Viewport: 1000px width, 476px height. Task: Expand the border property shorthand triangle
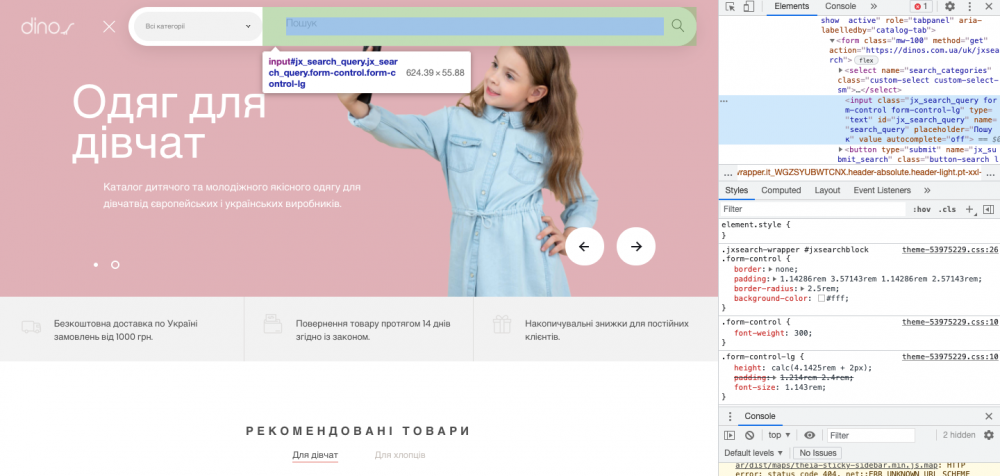(x=768, y=269)
